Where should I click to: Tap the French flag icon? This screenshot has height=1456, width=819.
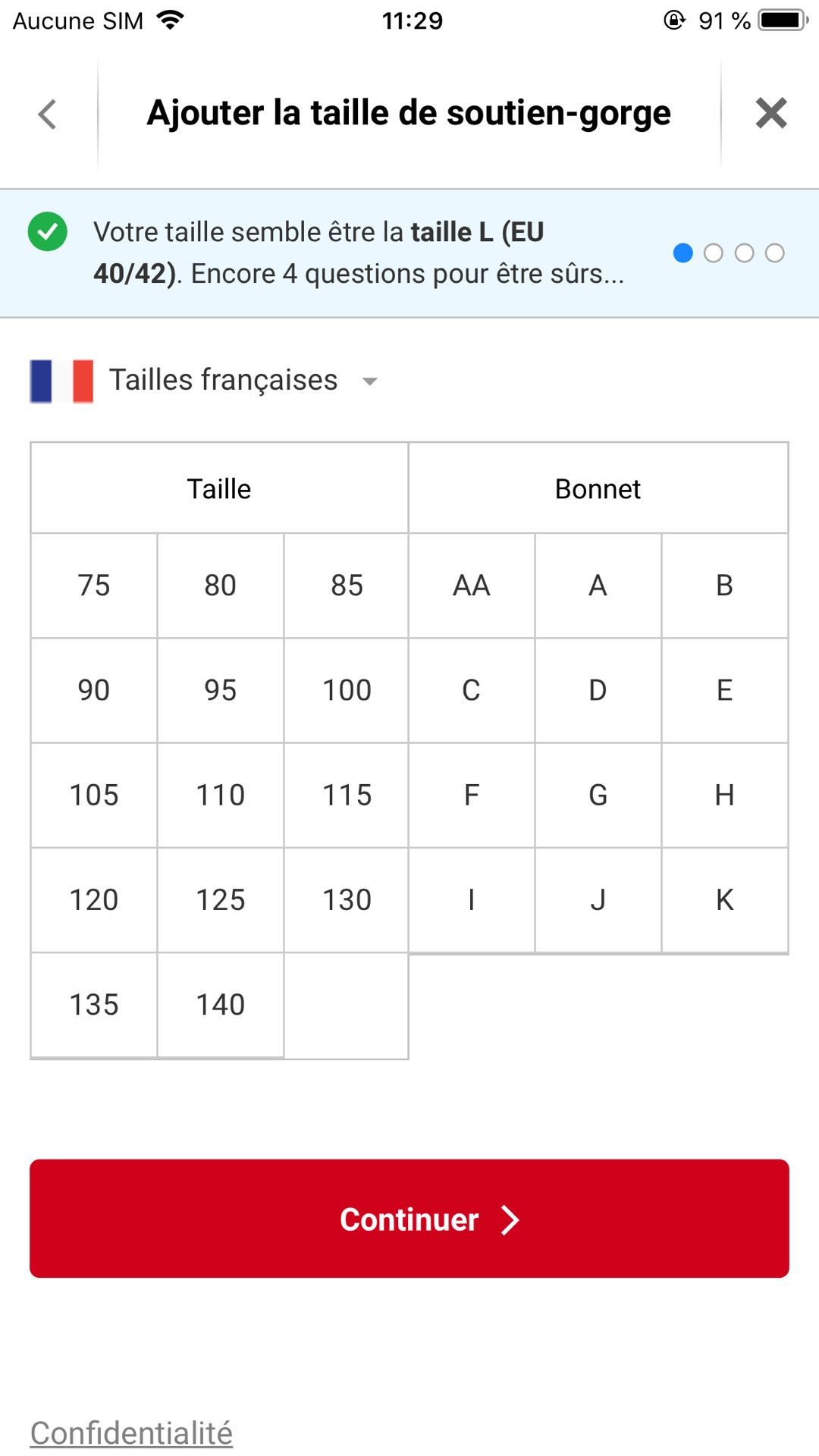click(x=61, y=381)
